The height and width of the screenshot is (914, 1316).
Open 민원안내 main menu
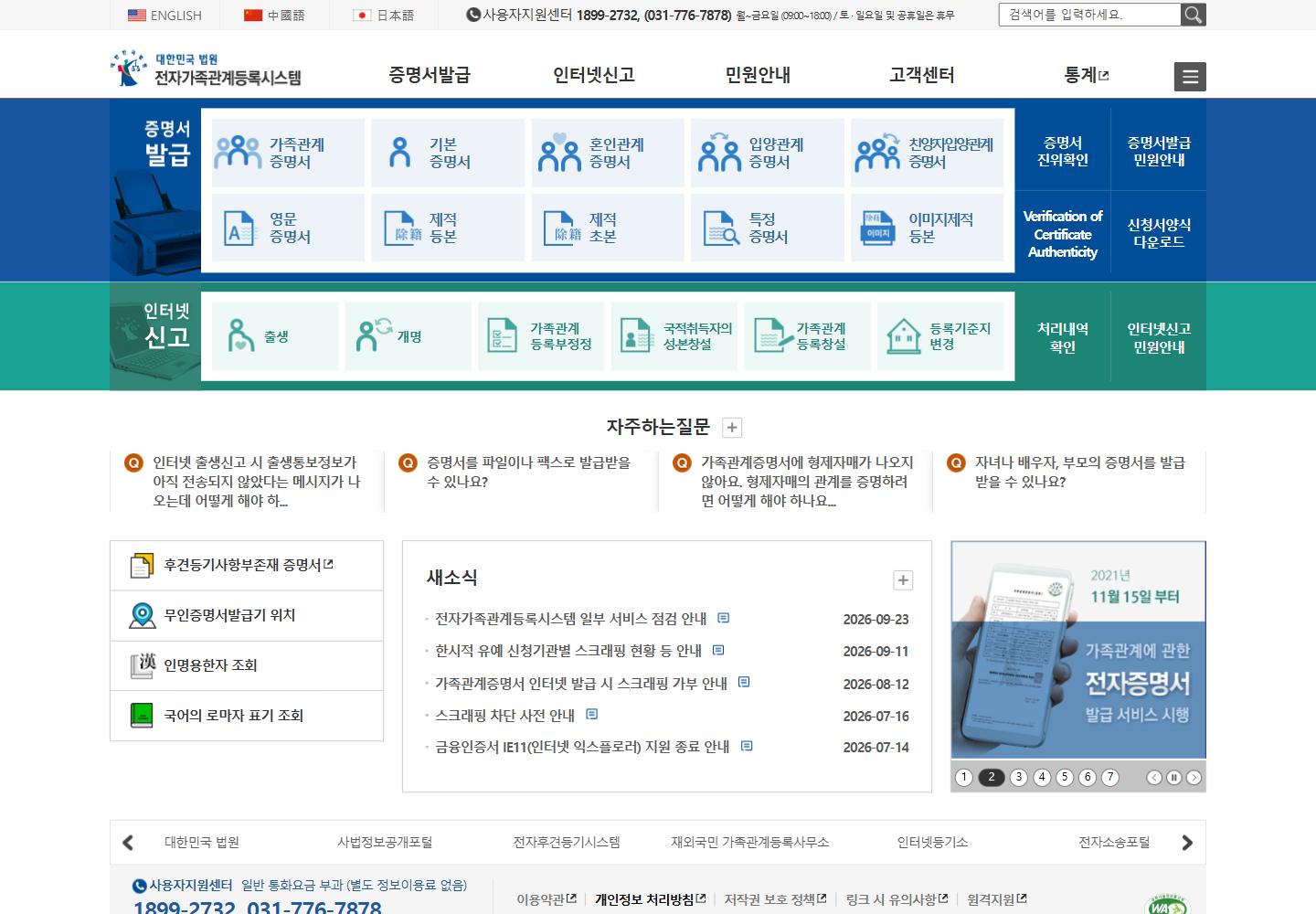[x=758, y=75]
